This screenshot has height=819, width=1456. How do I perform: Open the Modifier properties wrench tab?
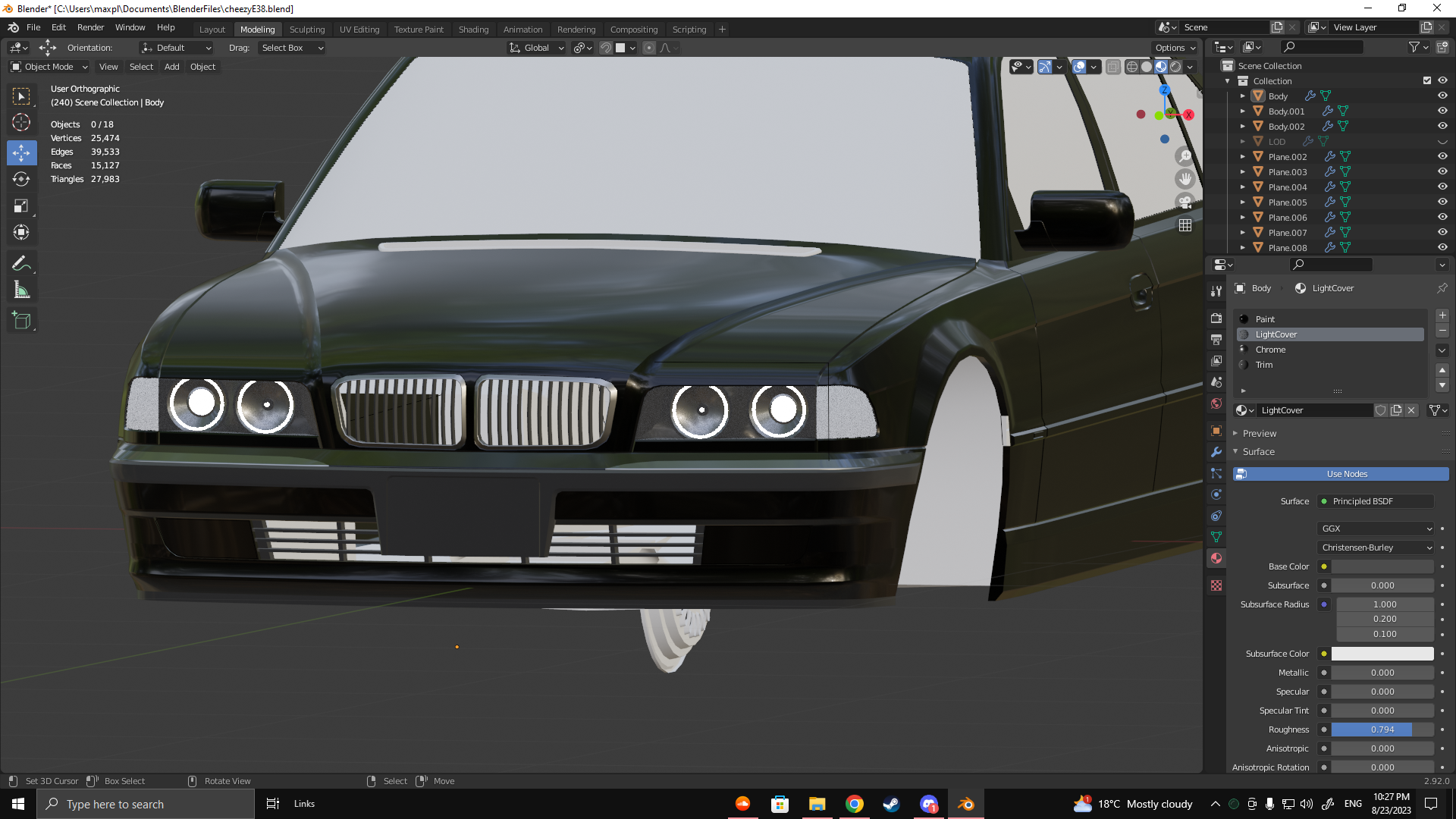pos(1216,452)
